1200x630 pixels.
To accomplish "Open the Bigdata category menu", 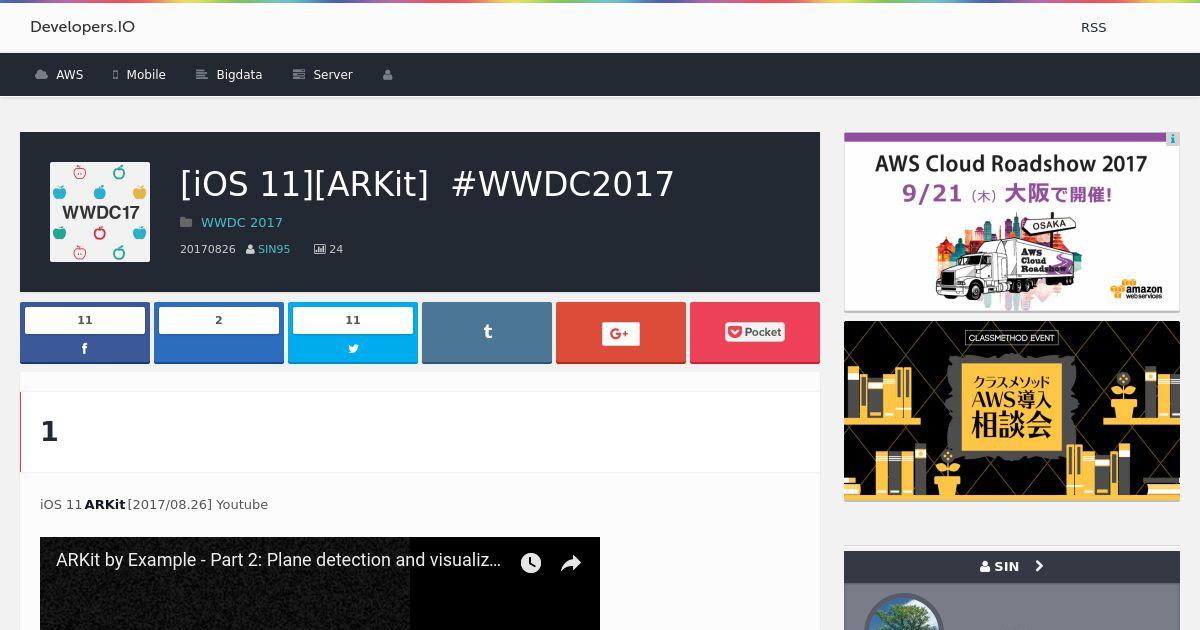I will 229,75.
